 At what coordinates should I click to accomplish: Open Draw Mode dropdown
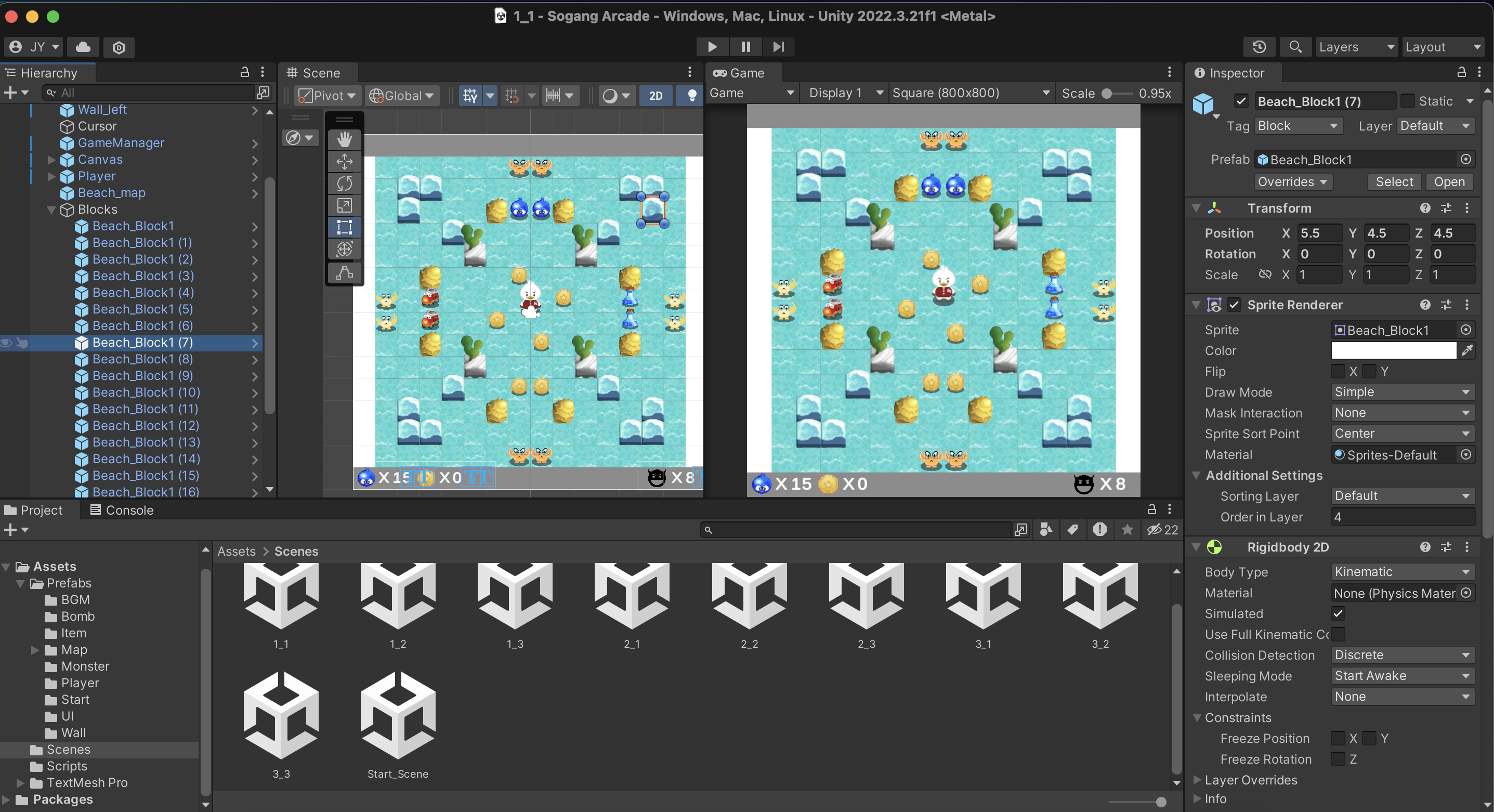pyautogui.click(x=1403, y=392)
